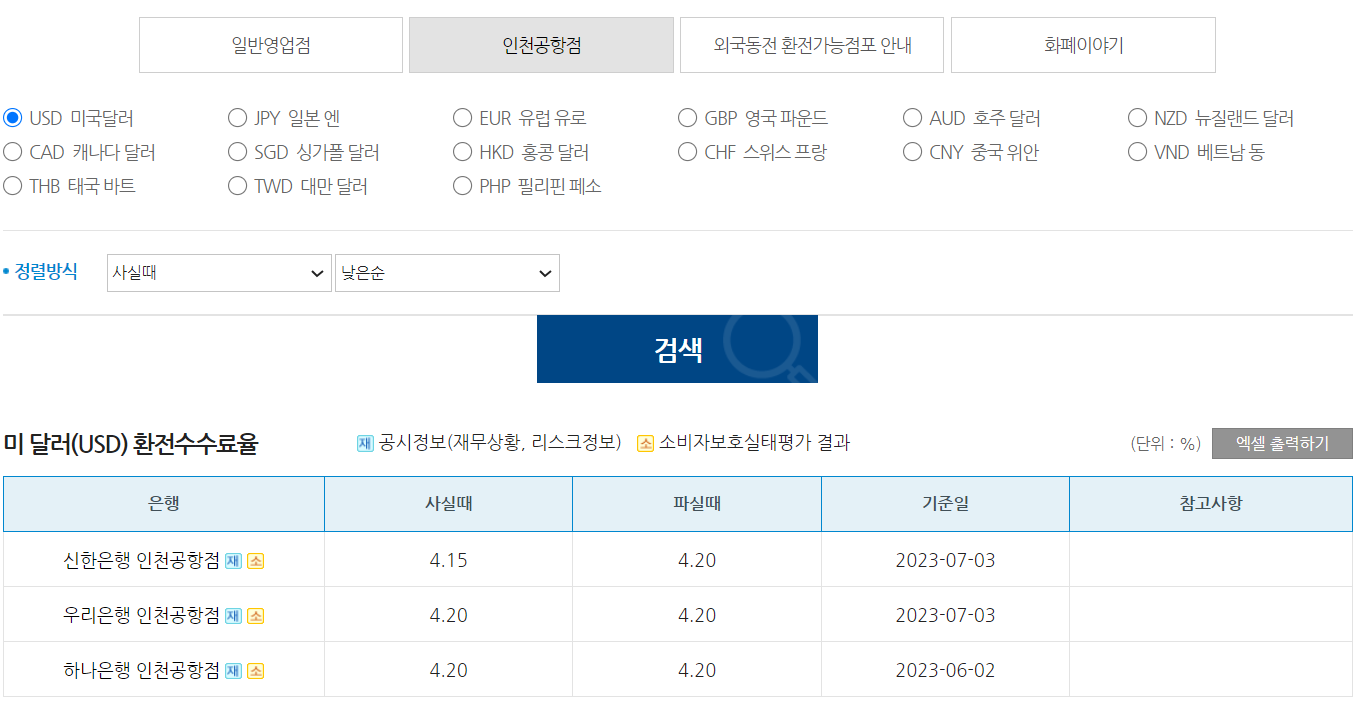Switch to the 일반영업점 tab
This screenshot has height=712, width=1363.
270,44
